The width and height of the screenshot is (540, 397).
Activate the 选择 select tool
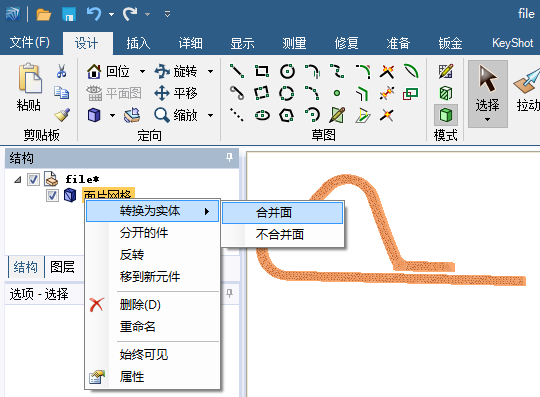coord(488,94)
